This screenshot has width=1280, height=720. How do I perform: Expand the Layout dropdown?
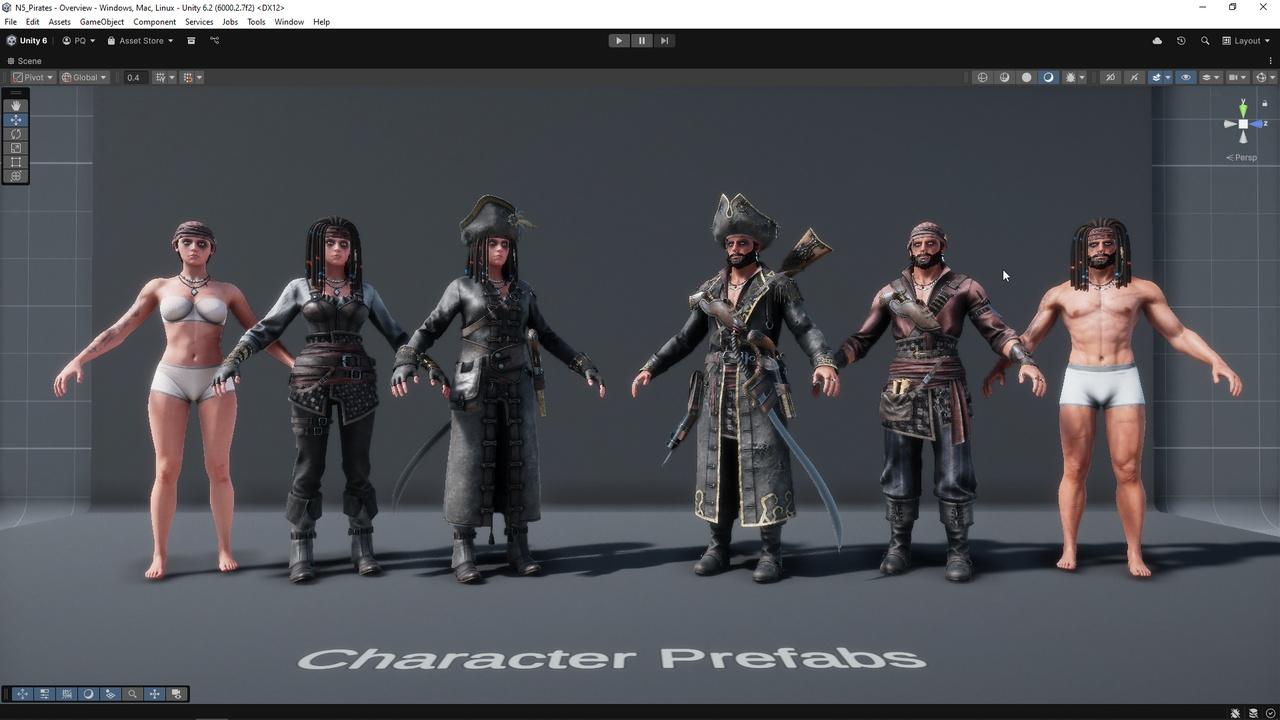pyautogui.click(x=1246, y=41)
